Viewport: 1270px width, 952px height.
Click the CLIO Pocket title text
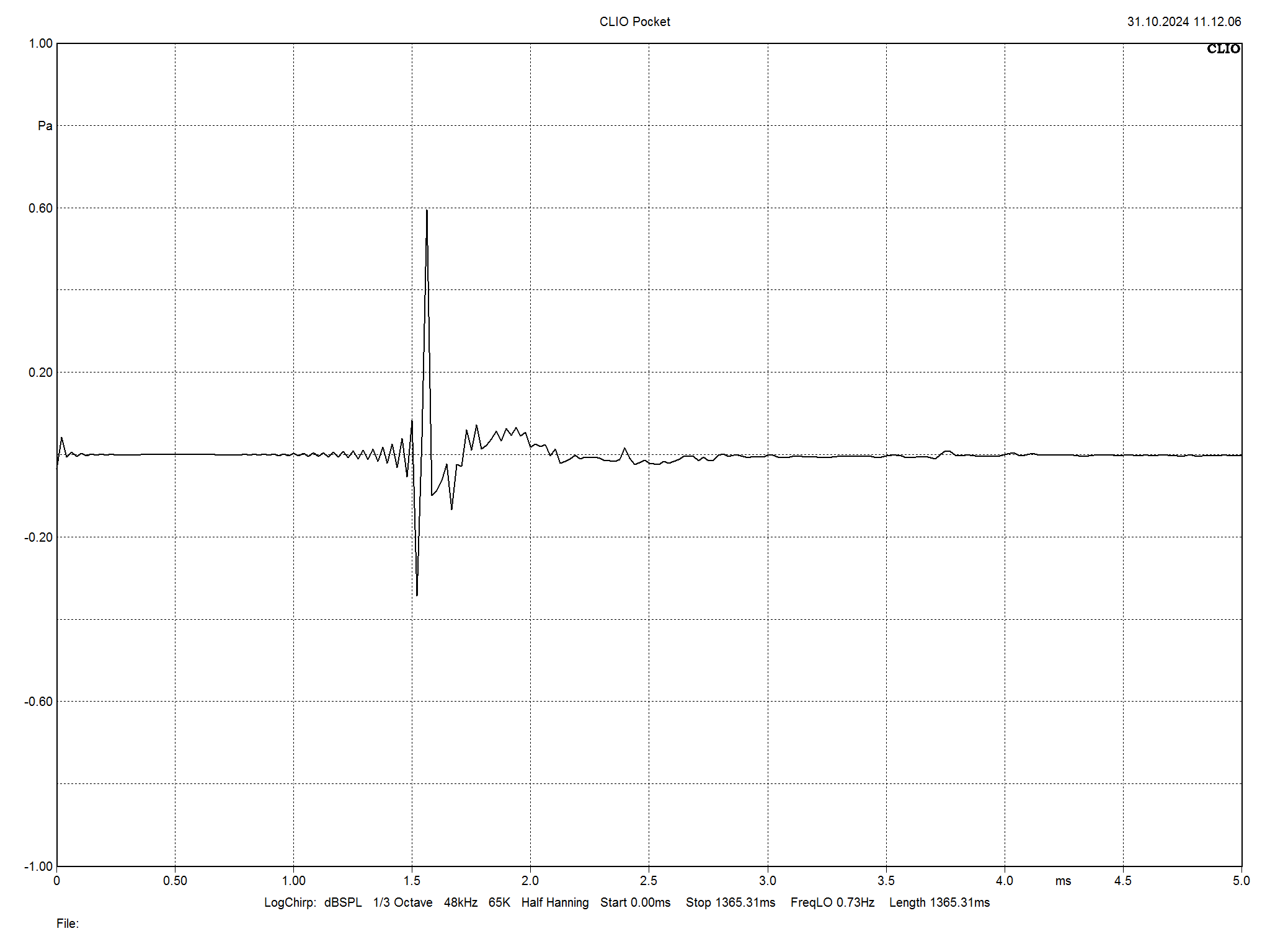[634, 22]
